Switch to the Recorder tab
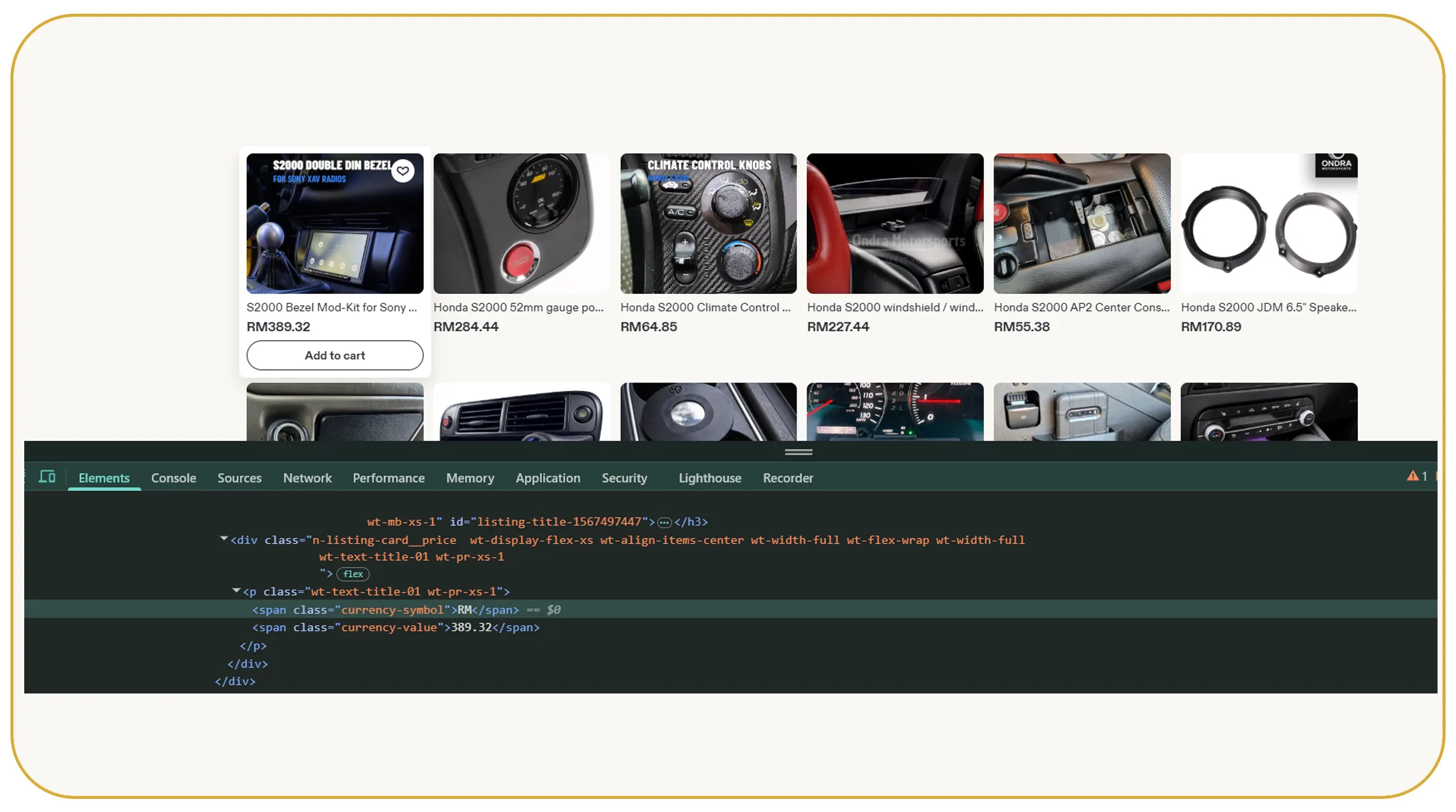1456x812 pixels. (x=788, y=478)
